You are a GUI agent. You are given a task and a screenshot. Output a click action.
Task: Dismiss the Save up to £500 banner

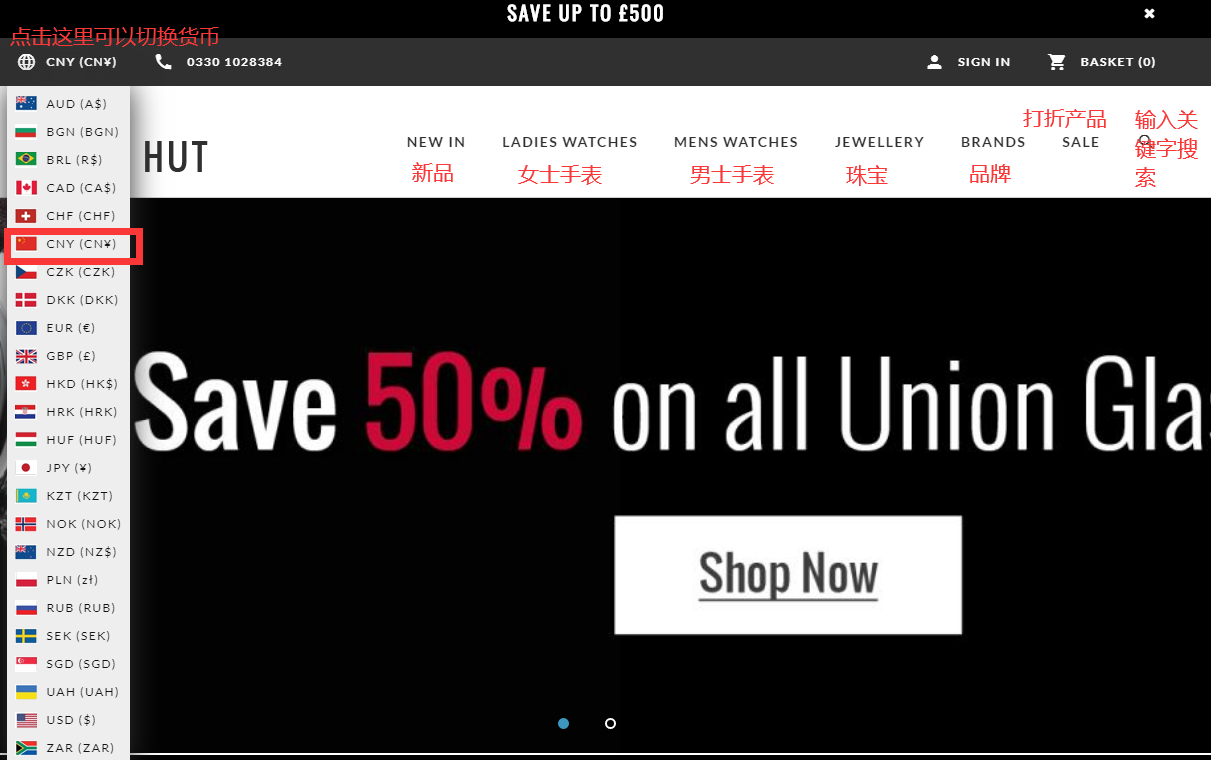[x=1150, y=13]
